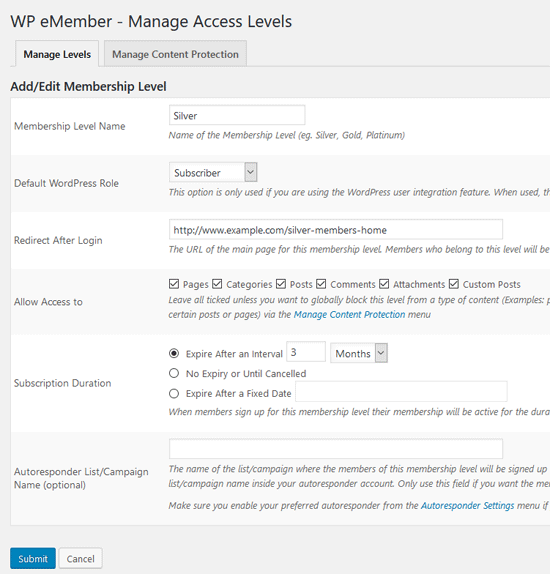This screenshot has height=574, width=550.
Task: Click the Subscription Duration label
Action: click(x=63, y=383)
